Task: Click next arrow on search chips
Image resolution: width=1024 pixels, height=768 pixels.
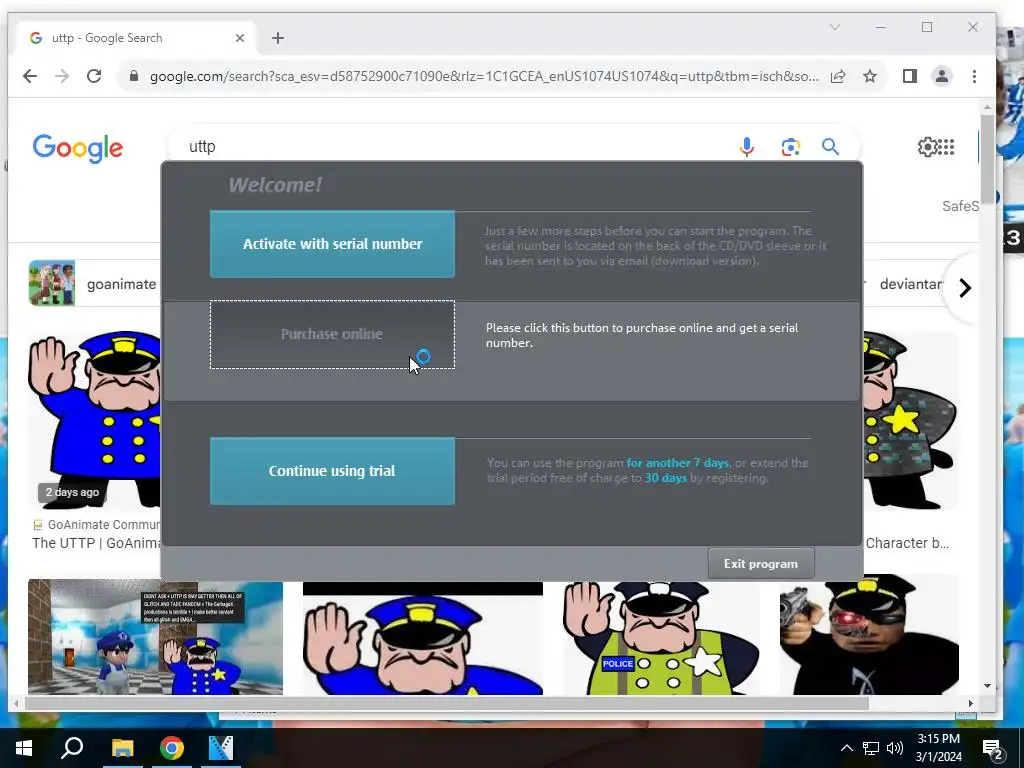Action: [965, 287]
